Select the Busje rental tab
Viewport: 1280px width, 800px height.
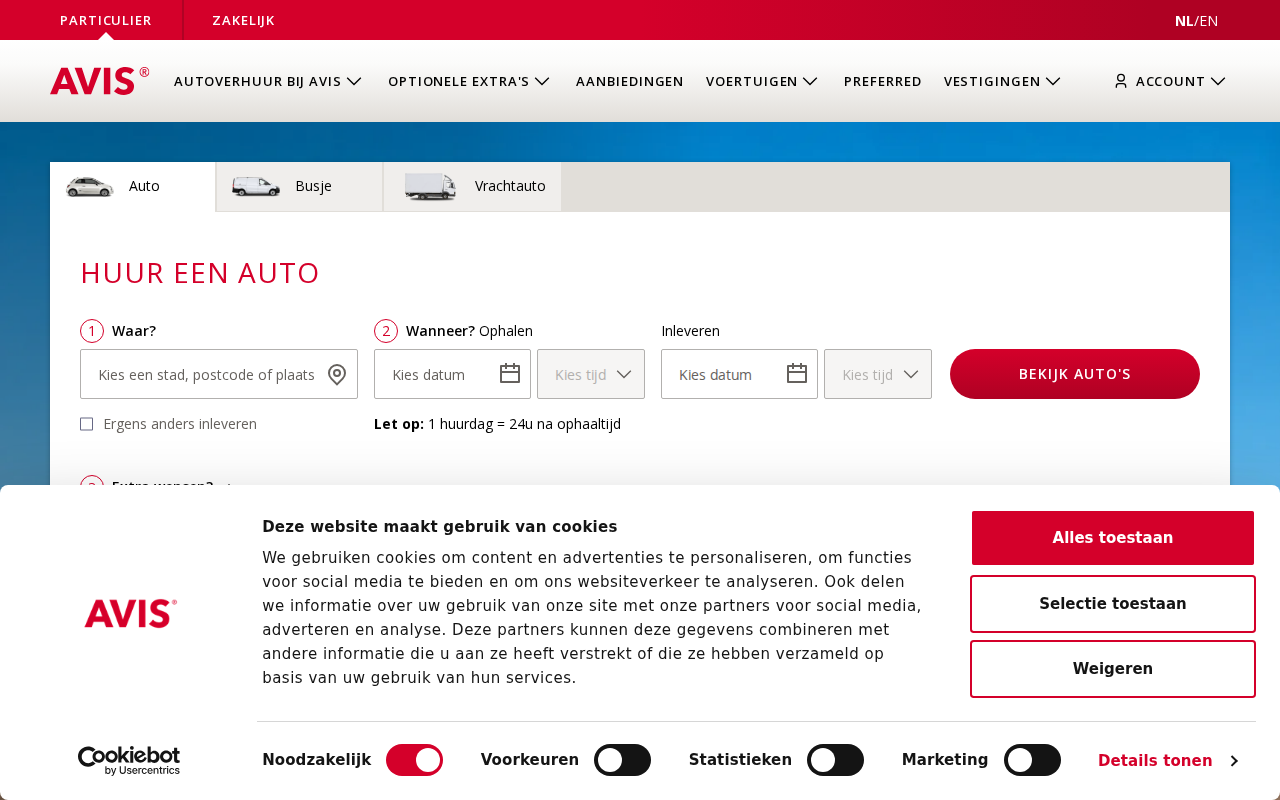click(x=300, y=187)
